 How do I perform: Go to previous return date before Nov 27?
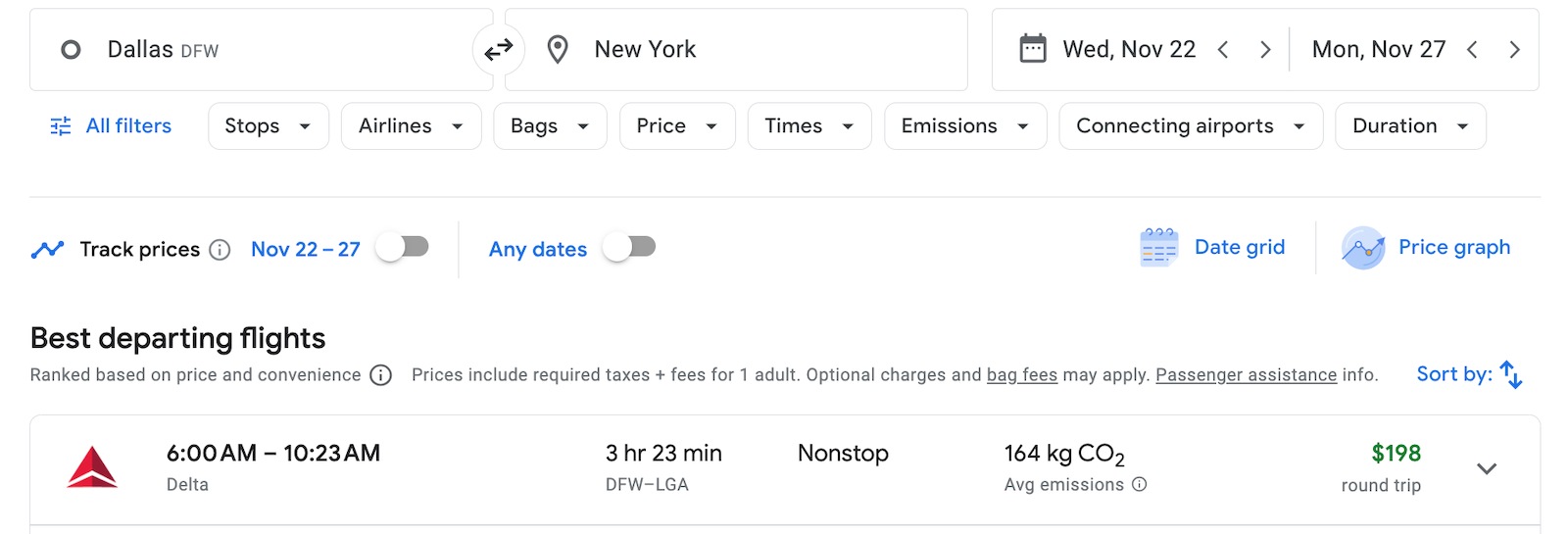click(x=1472, y=50)
